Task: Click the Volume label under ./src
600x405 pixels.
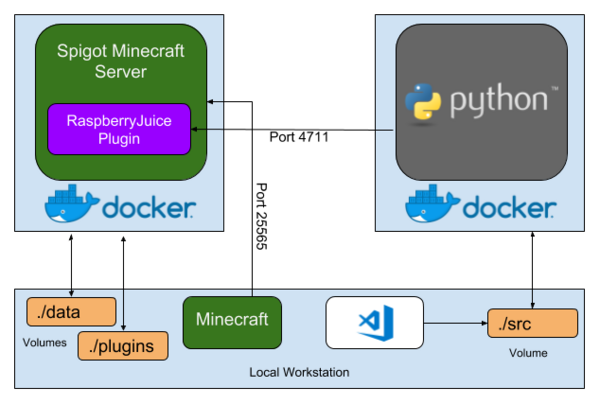Action: click(528, 353)
